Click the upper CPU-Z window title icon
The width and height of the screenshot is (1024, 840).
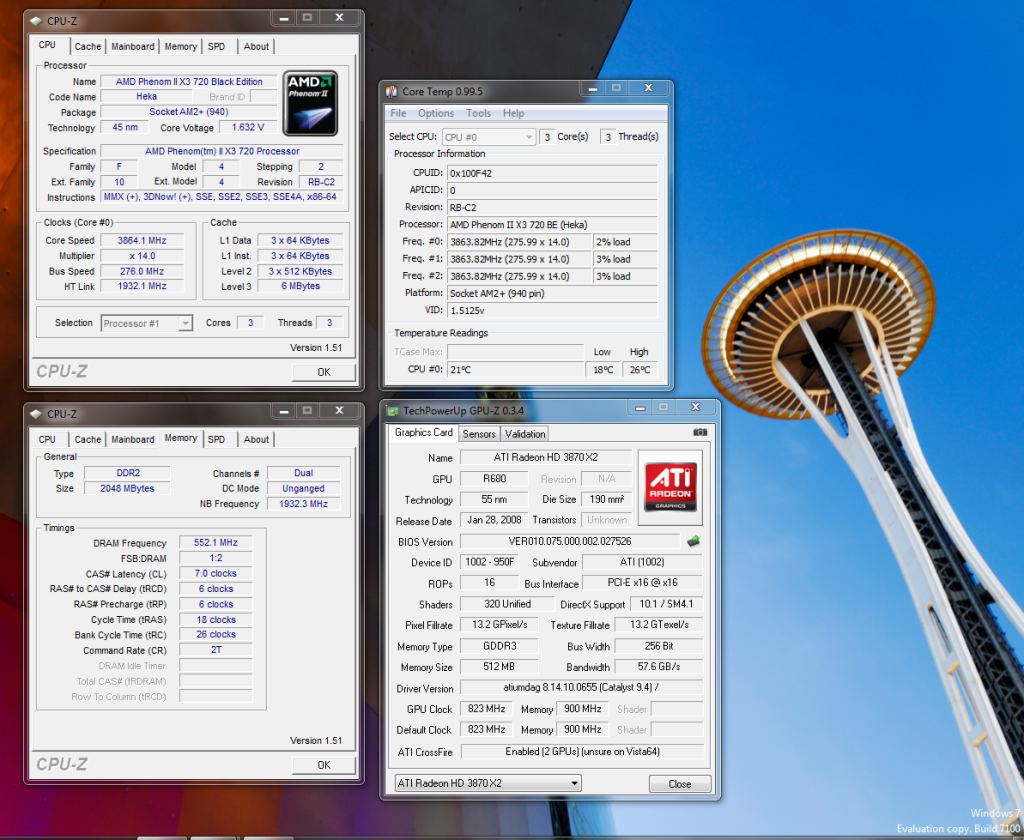click(36, 21)
